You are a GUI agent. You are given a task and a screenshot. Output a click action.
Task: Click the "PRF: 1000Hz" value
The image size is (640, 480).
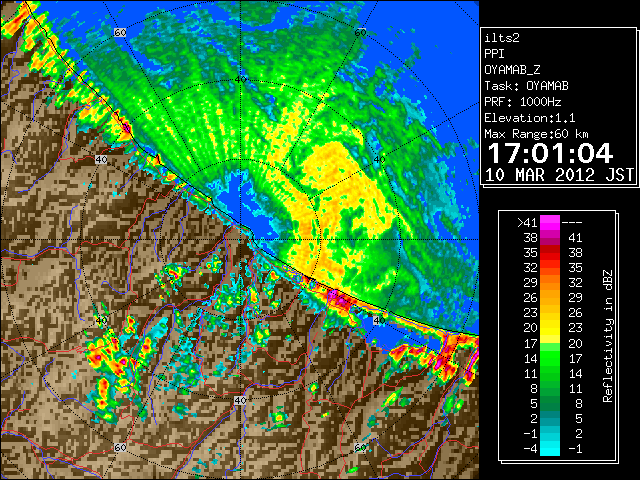pyautogui.click(x=523, y=102)
